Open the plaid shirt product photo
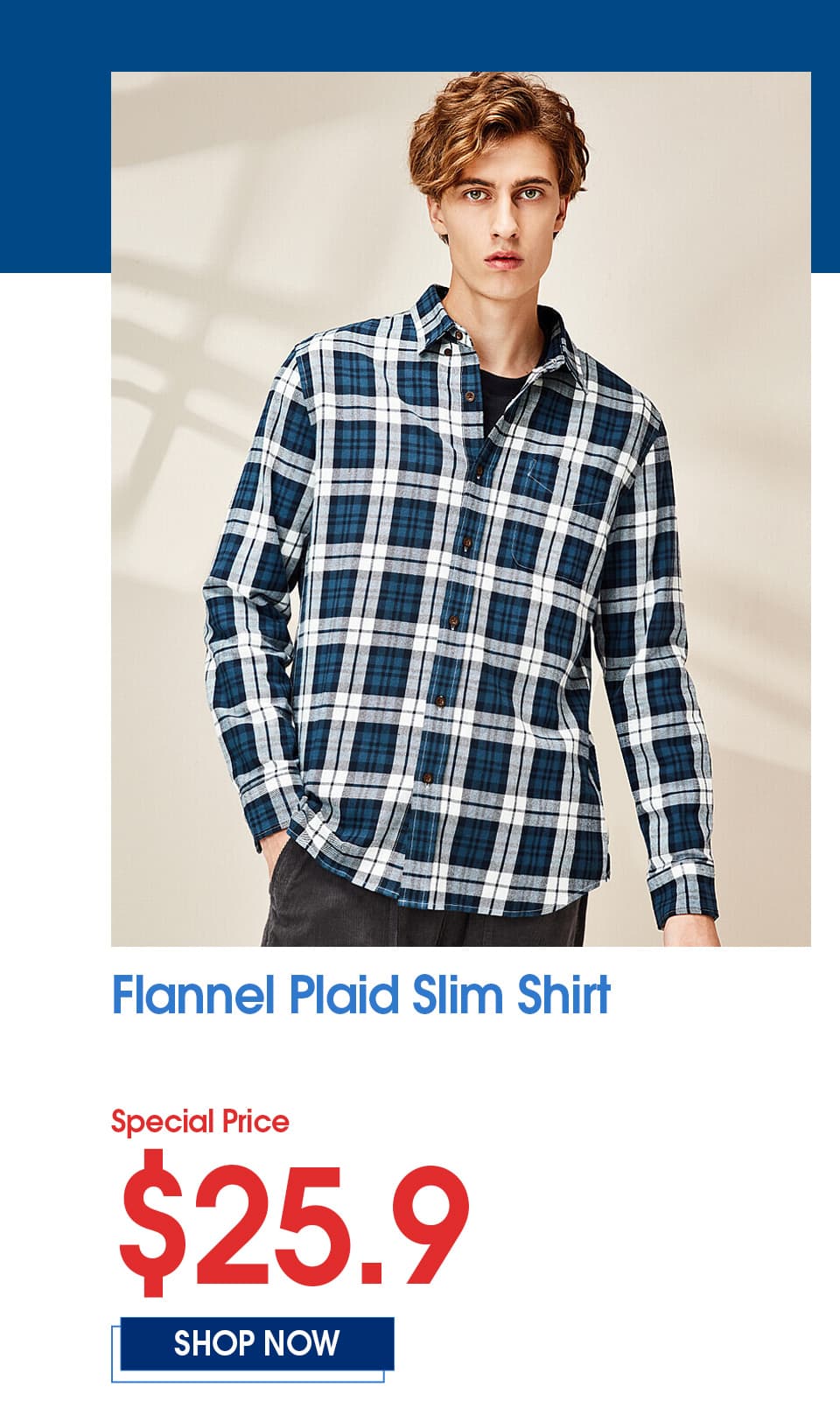Viewport: 840px width, 1401px height. (x=461, y=509)
